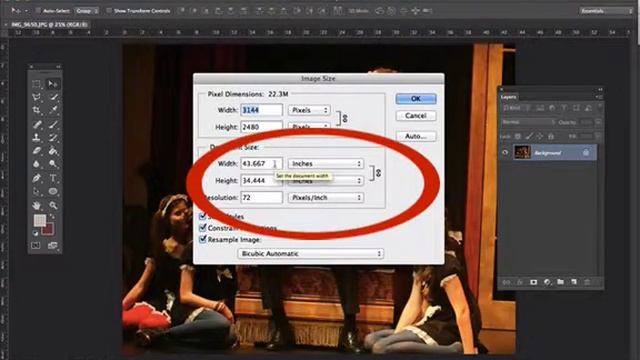Link layers in the Layers panel
Screen dimensions: 640x360
click(x=507, y=282)
